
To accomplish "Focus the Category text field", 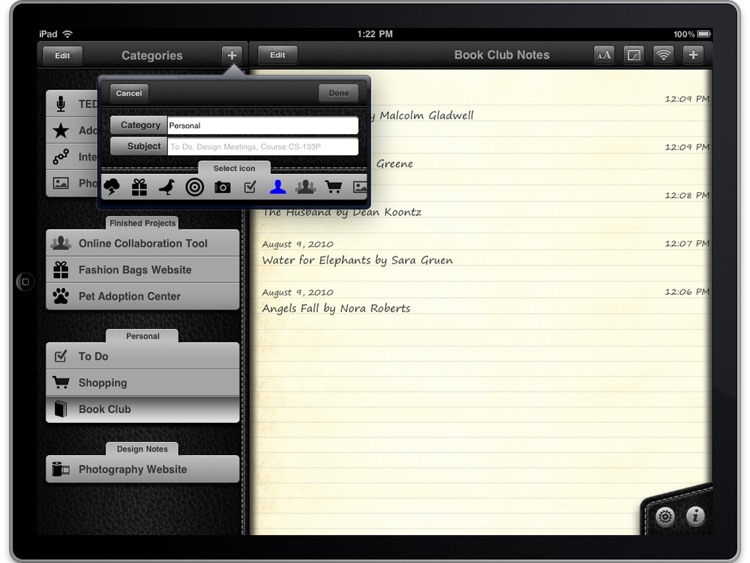I will pos(263,125).
